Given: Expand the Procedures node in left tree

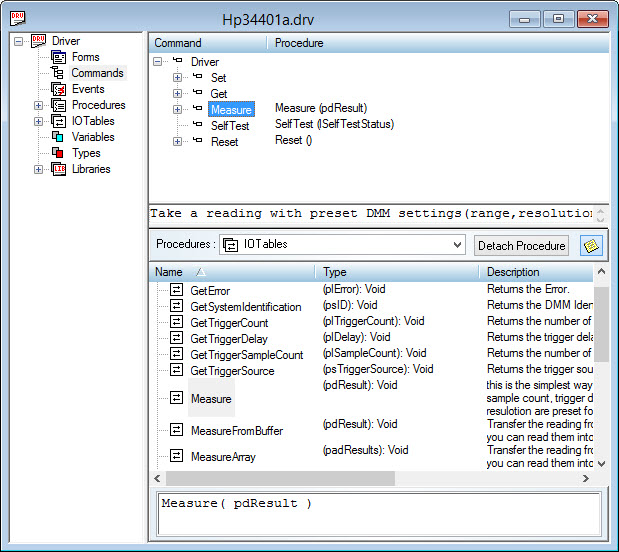Looking at the screenshot, I should [39, 105].
